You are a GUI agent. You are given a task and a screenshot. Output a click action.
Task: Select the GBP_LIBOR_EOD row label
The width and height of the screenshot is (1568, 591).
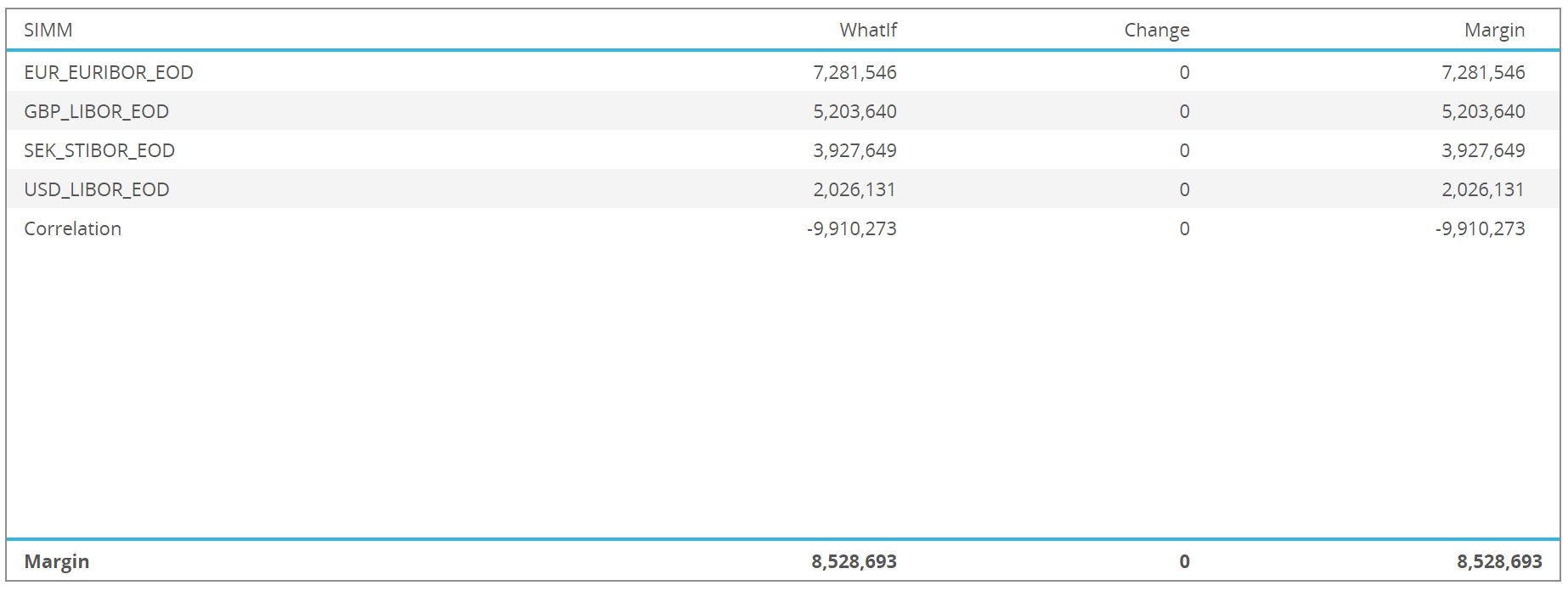point(96,111)
